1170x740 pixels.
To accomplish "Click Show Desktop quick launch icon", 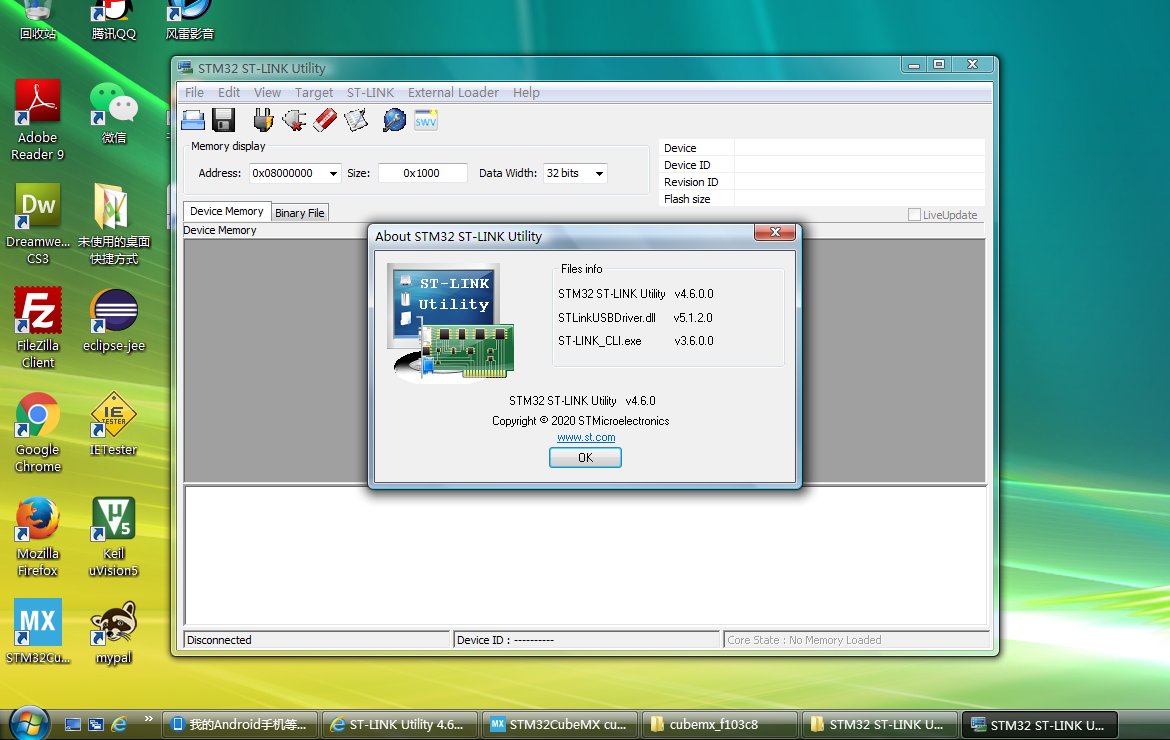I will tap(72, 724).
